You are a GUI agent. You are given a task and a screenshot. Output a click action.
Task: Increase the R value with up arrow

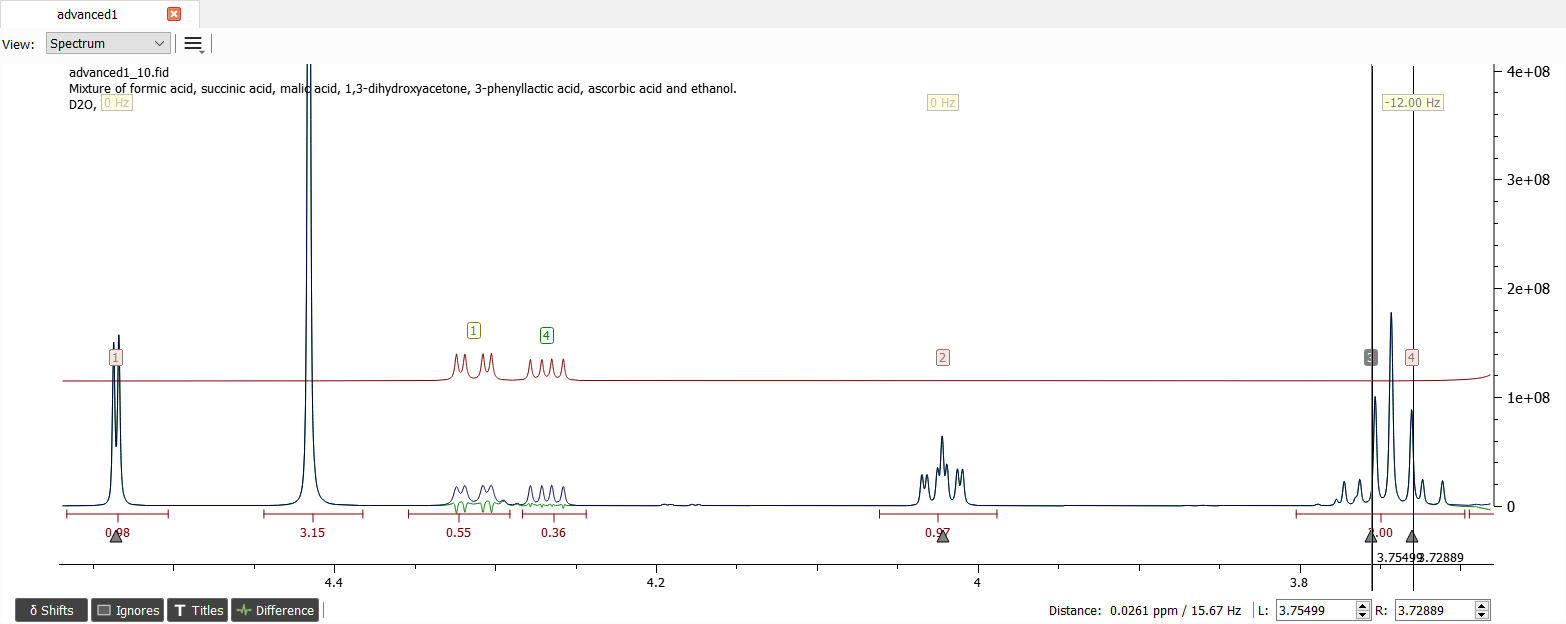coord(1482,606)
